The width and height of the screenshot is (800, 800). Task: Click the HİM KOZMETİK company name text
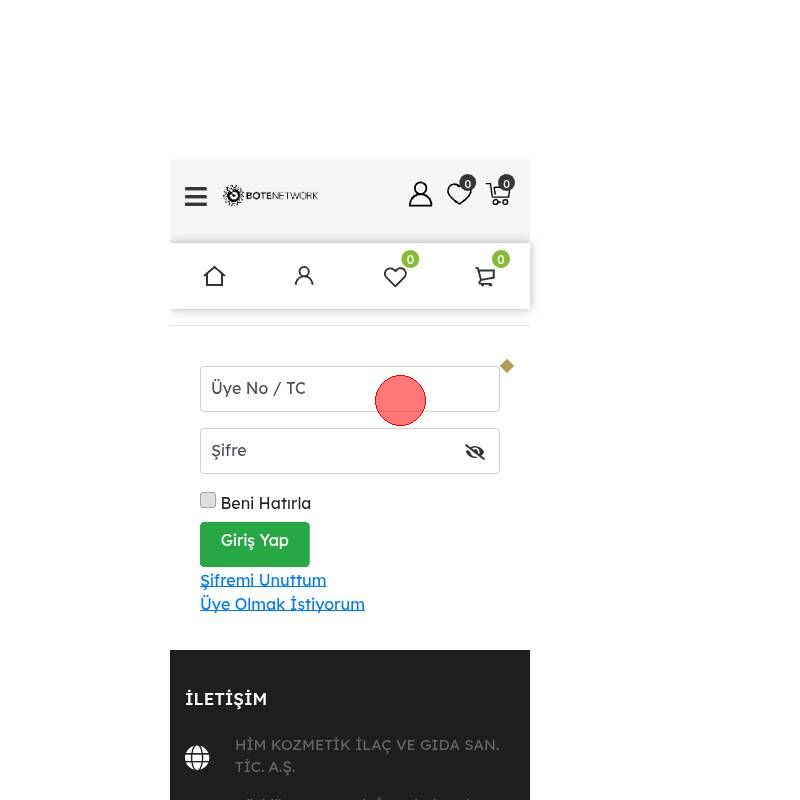click(x=367, y=756)
